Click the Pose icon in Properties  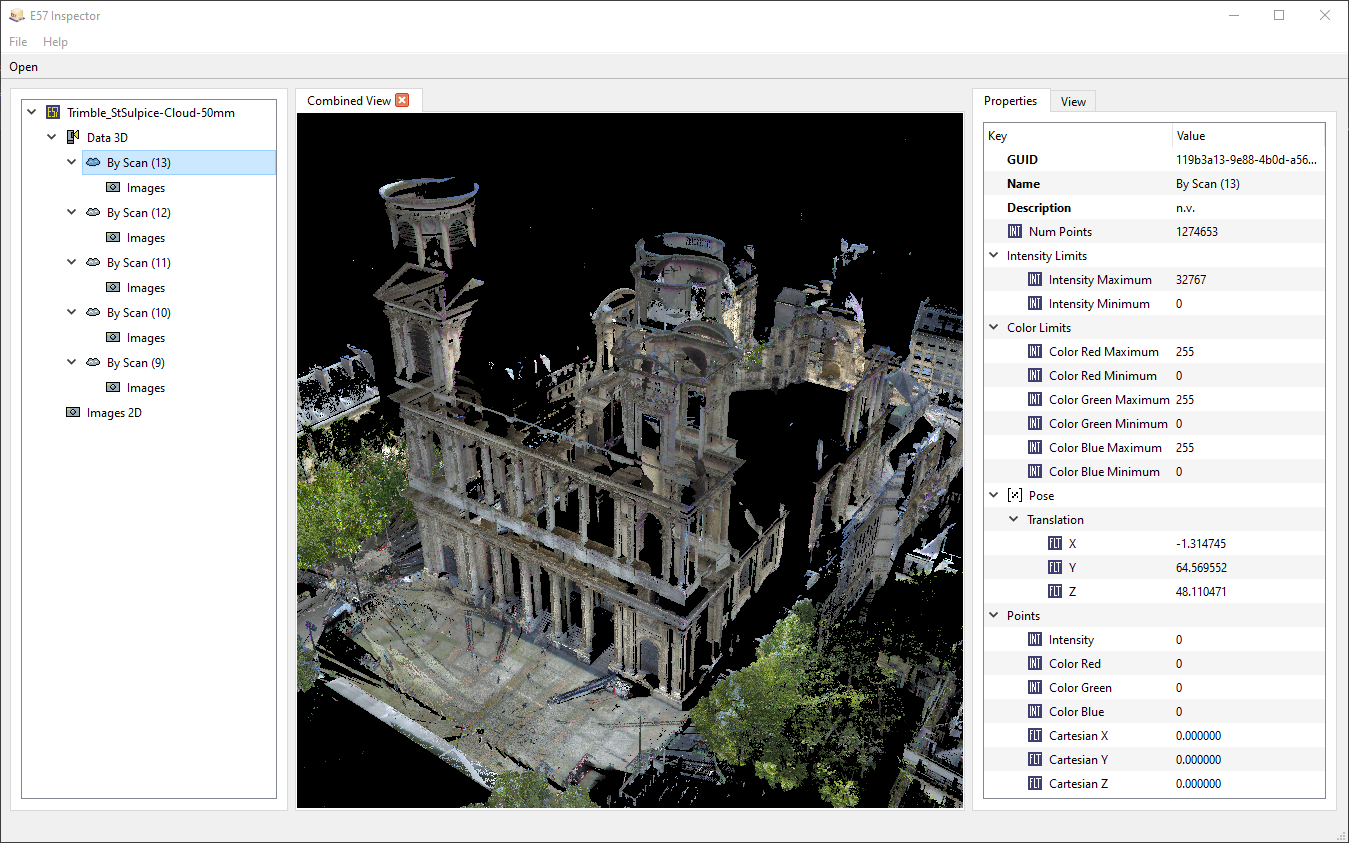(x=1015, y=496)
